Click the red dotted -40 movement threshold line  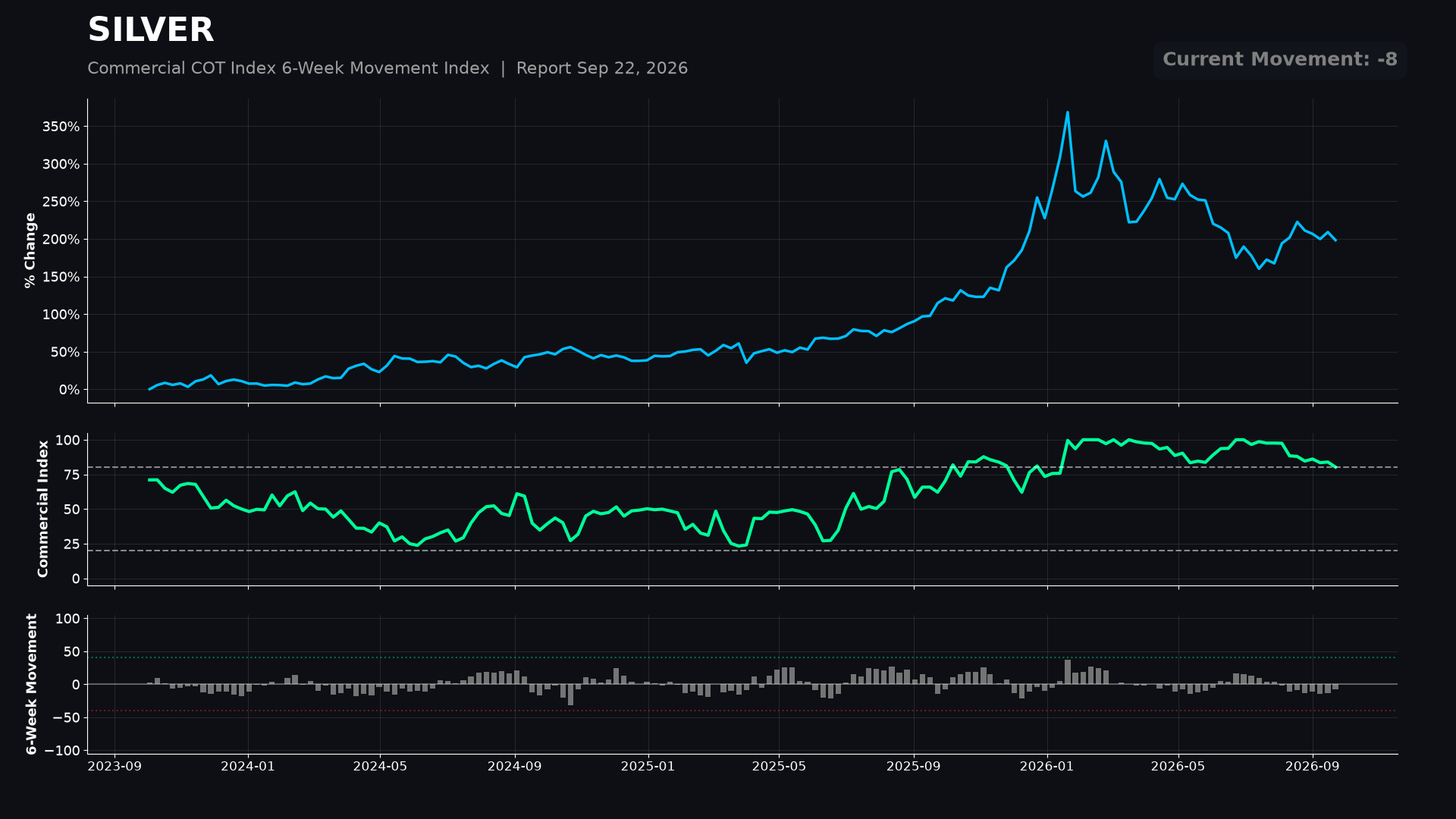(x=742, y=711)
